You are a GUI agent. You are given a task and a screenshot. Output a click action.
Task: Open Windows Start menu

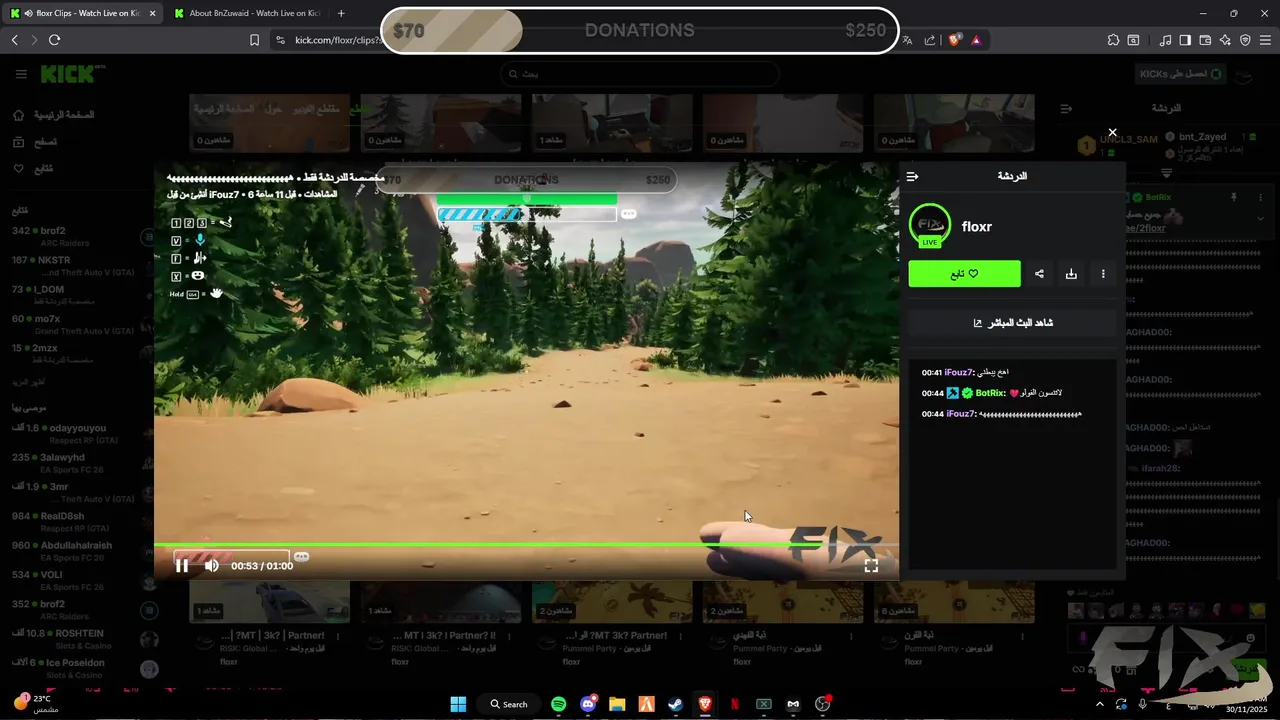458,704
